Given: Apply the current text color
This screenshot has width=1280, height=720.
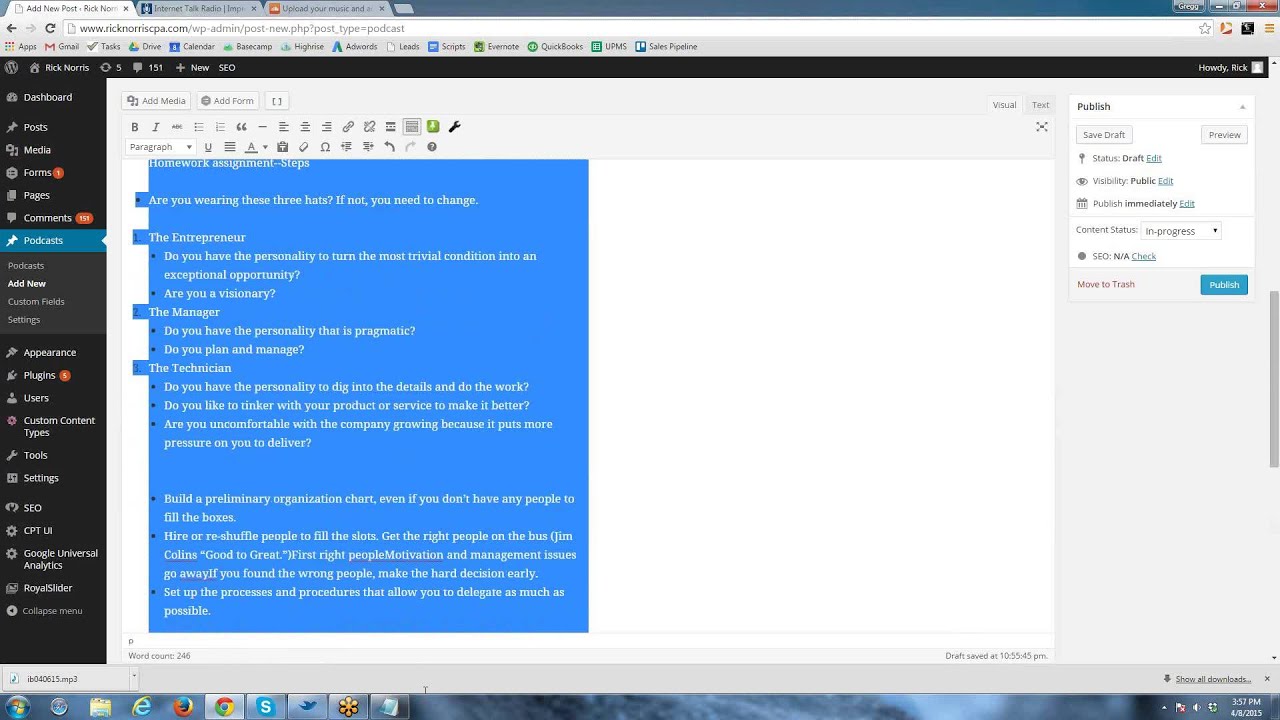Looking at the screenshot, I should (251, 147).
